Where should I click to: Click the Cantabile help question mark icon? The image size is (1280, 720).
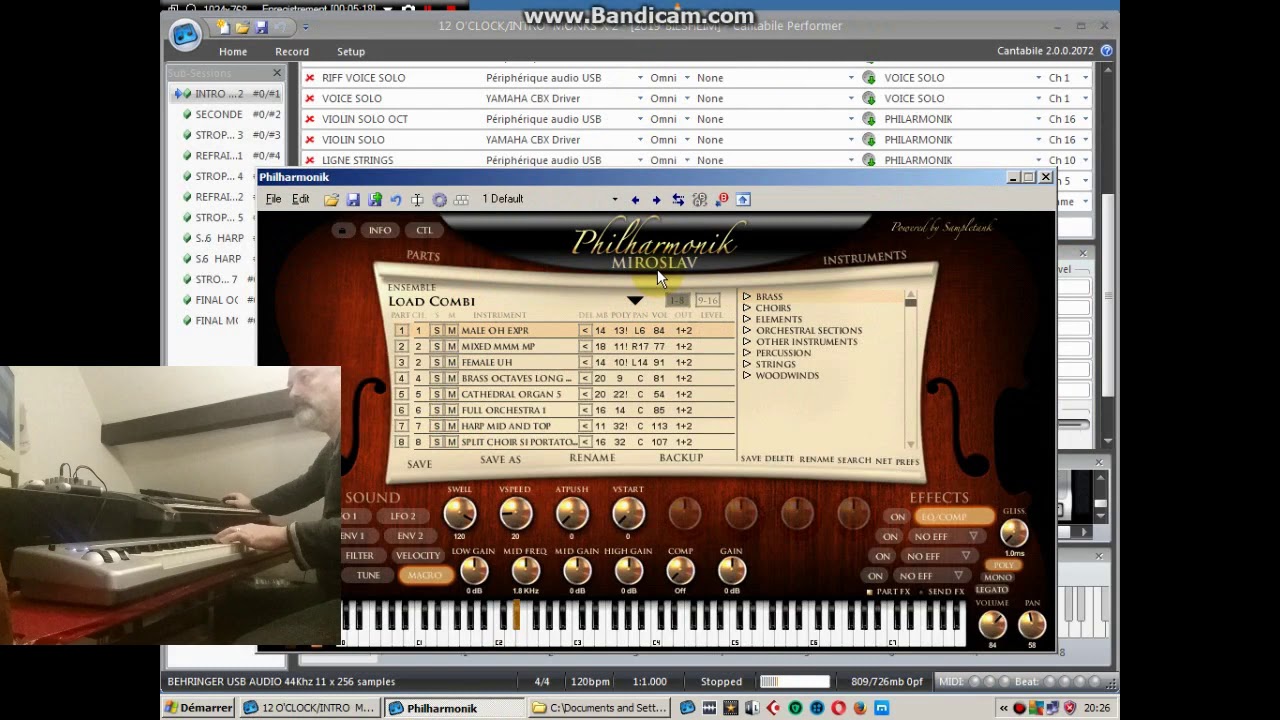click(x=1106, y=51)
